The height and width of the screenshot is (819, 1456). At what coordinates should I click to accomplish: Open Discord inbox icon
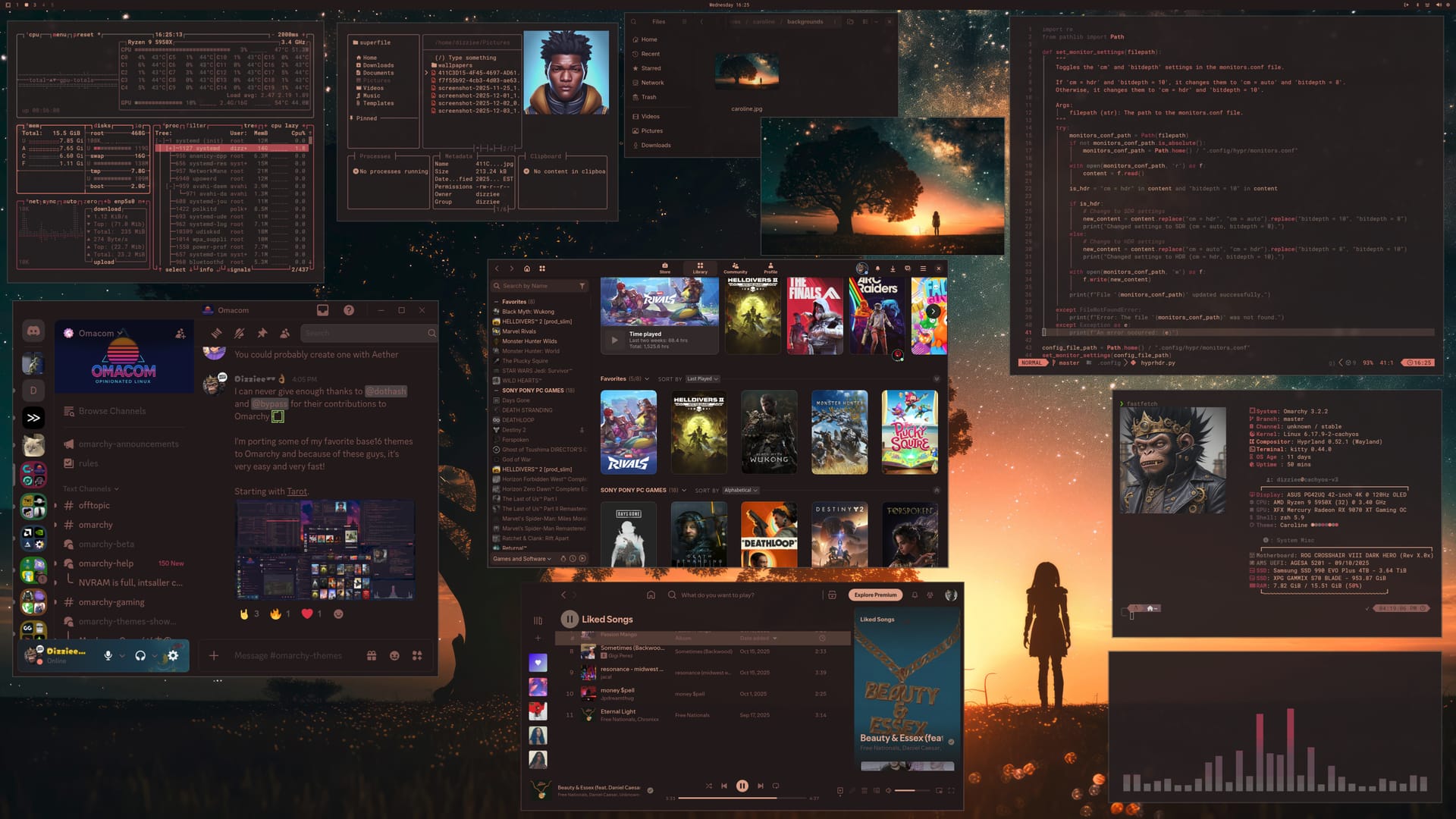tap(322, 310)
